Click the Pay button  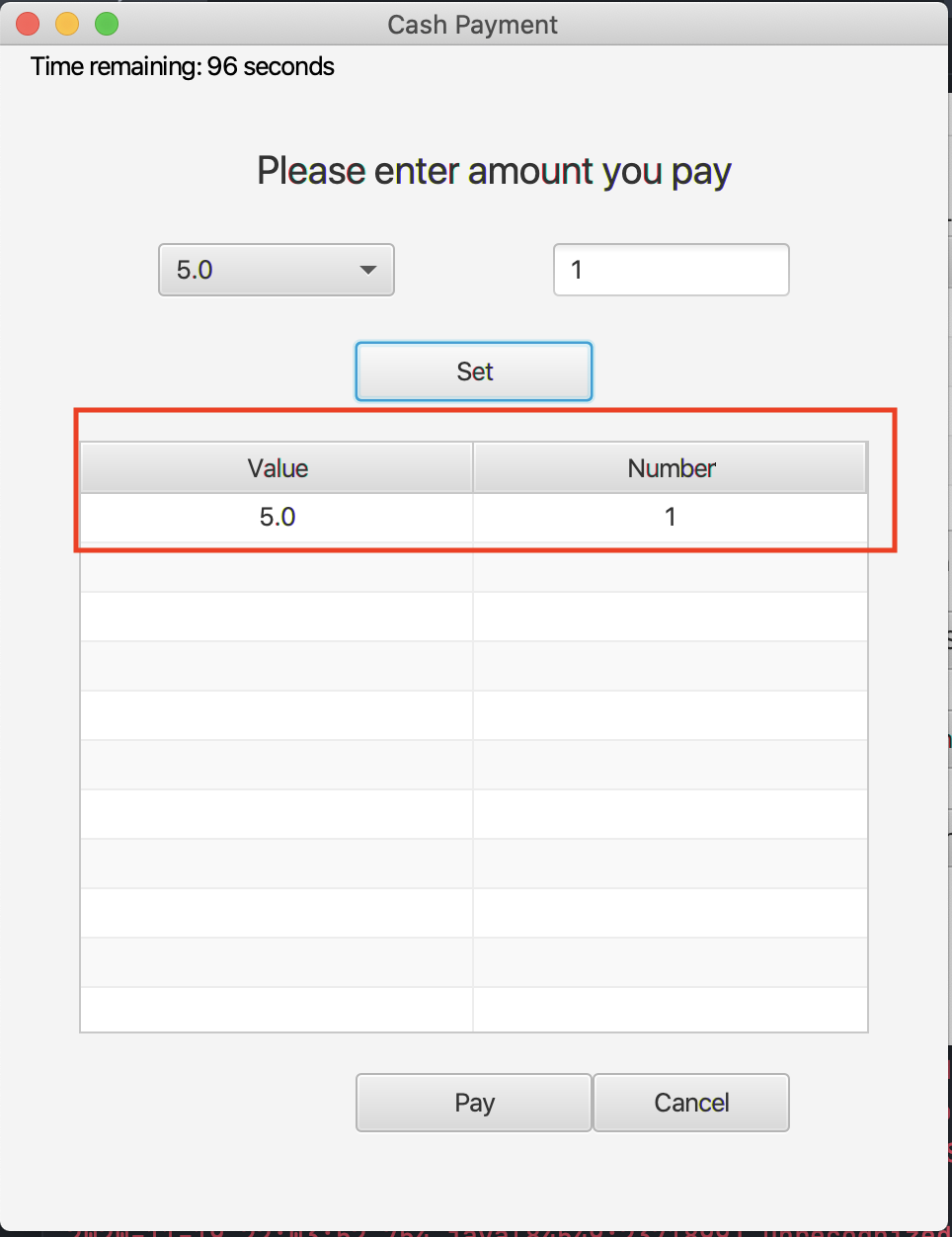click(x=474, y=1103)
